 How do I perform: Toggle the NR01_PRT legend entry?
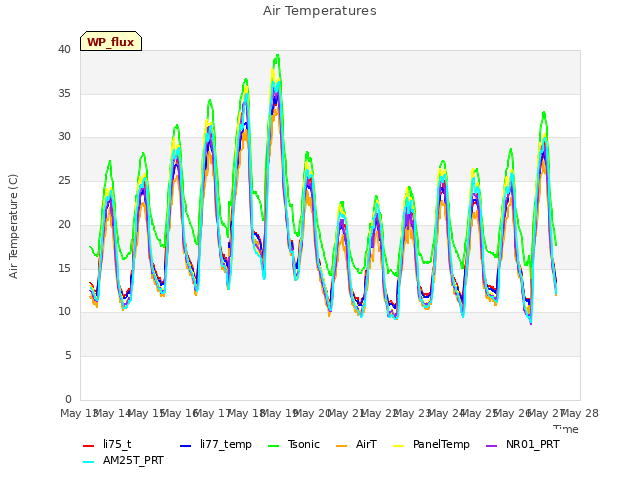point(522,444)
